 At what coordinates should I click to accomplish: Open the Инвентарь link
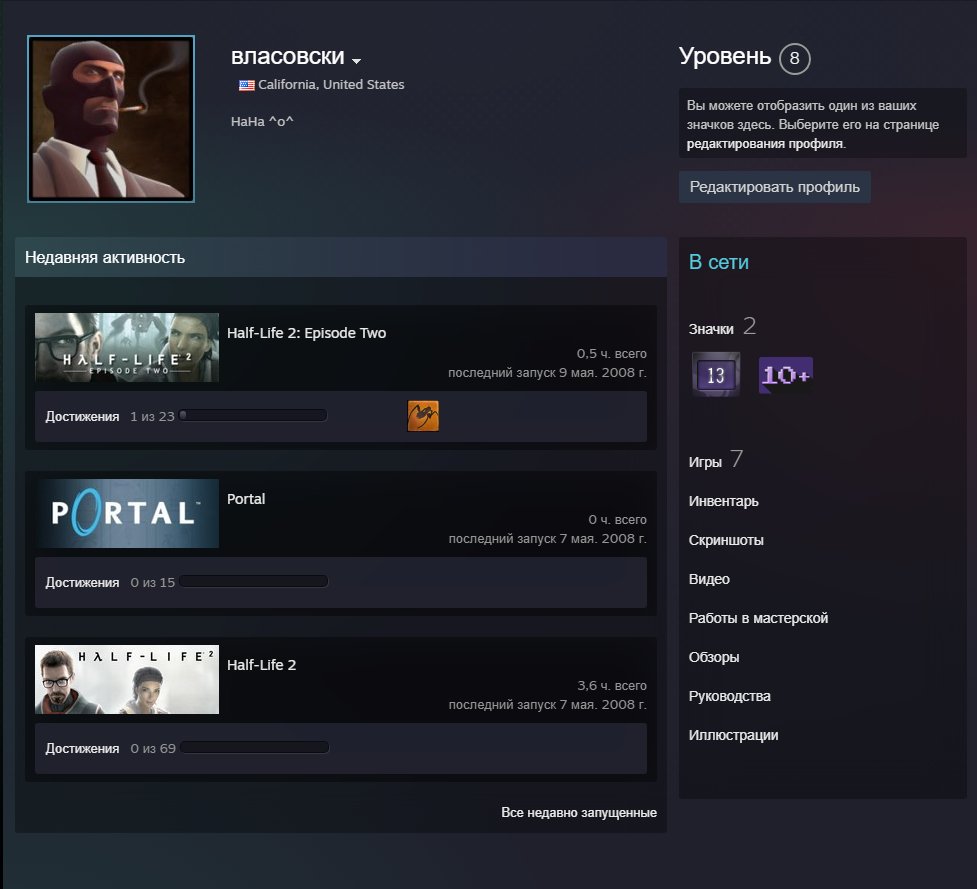pyautogui.click(x=723, y=502)
